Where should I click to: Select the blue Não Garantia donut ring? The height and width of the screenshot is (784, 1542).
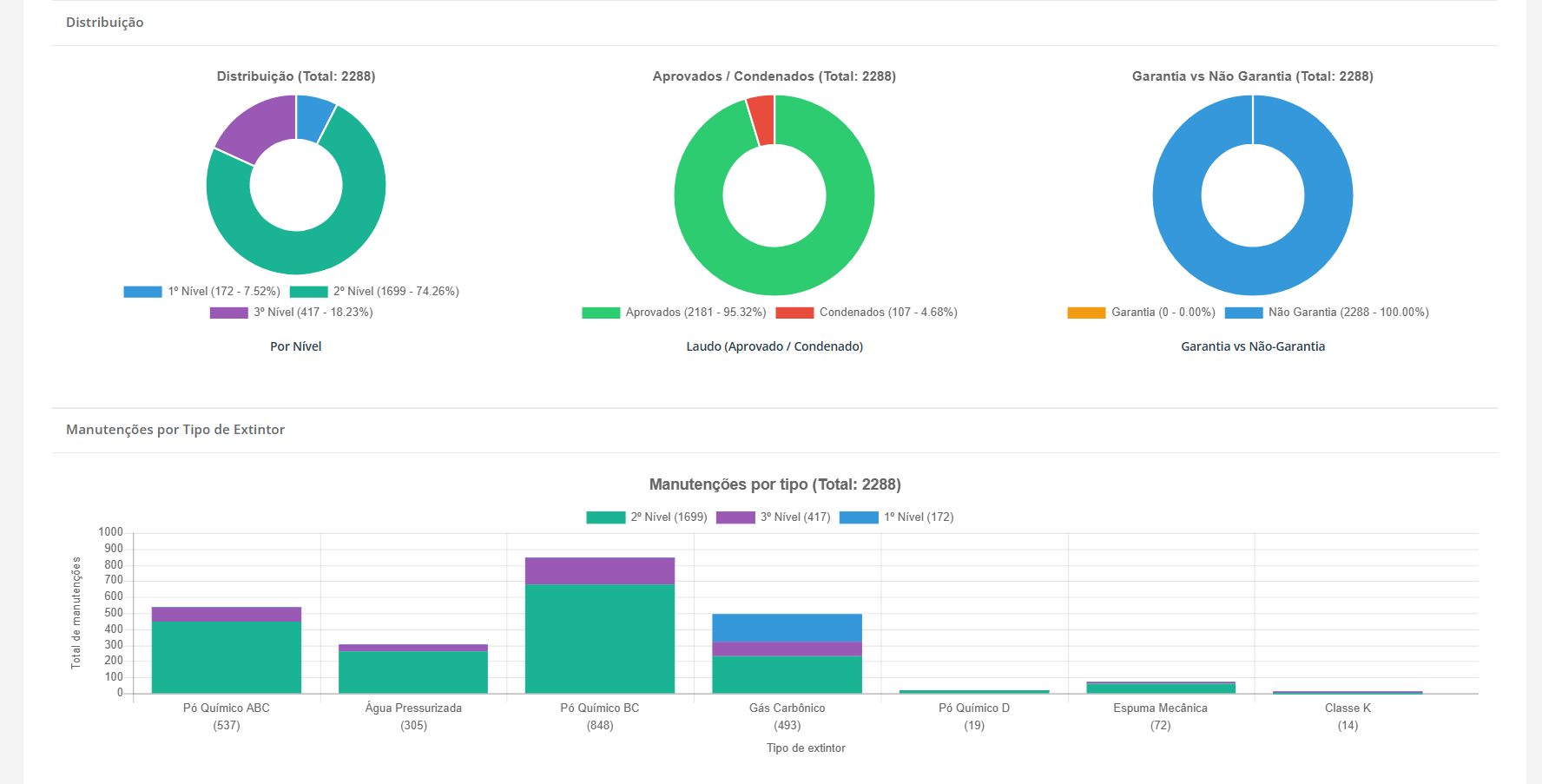(1253, 273)
